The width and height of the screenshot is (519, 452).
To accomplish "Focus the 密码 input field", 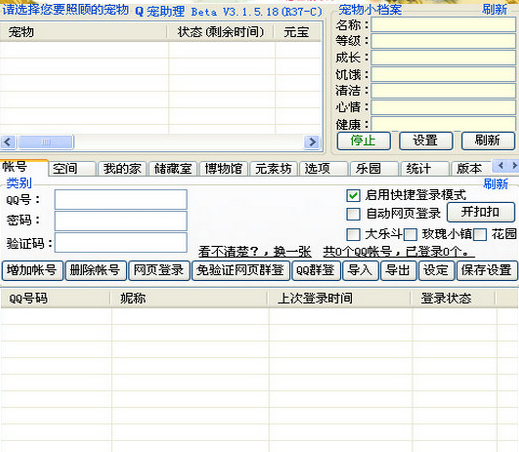I will point(121,221).
